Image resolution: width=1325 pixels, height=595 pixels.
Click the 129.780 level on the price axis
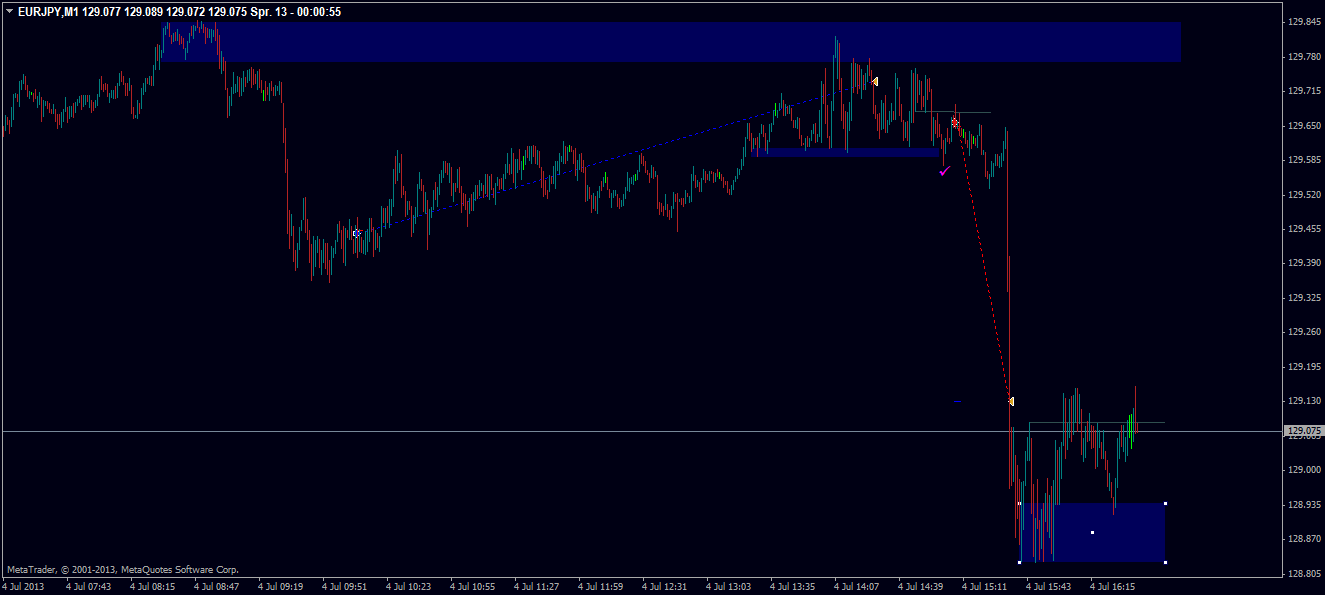click(1301, 57)
